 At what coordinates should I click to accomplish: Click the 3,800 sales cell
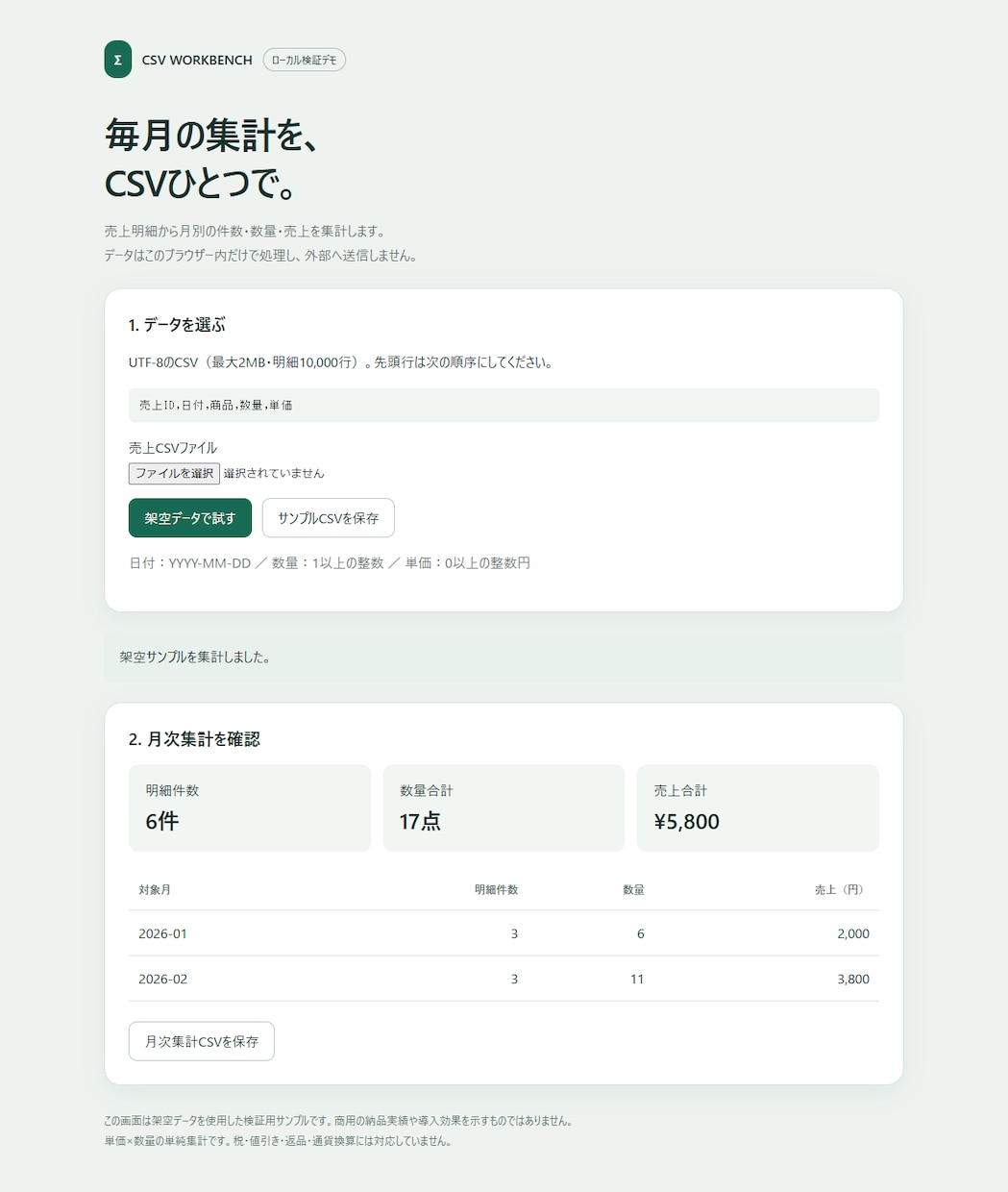coord(853,979)
